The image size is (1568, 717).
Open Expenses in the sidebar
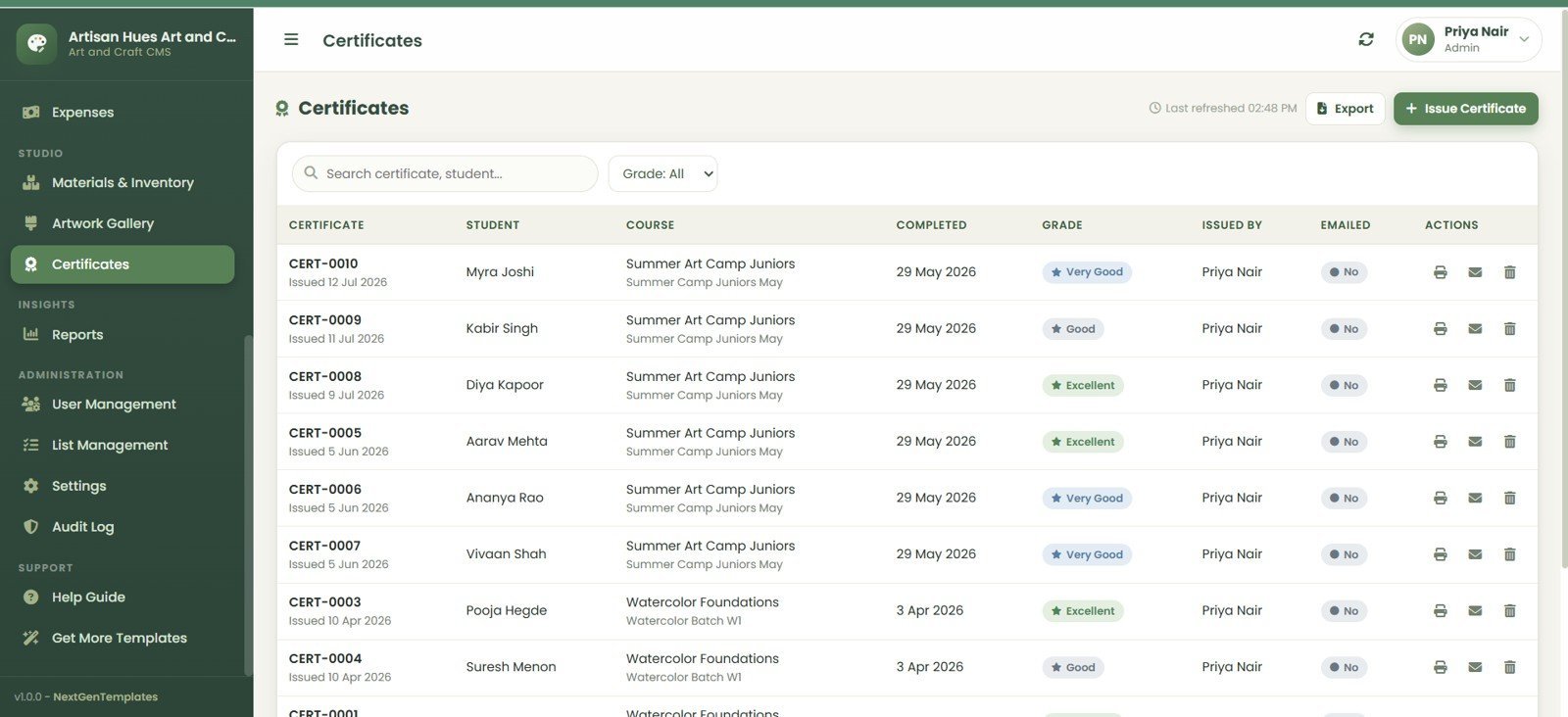(122, 113)
